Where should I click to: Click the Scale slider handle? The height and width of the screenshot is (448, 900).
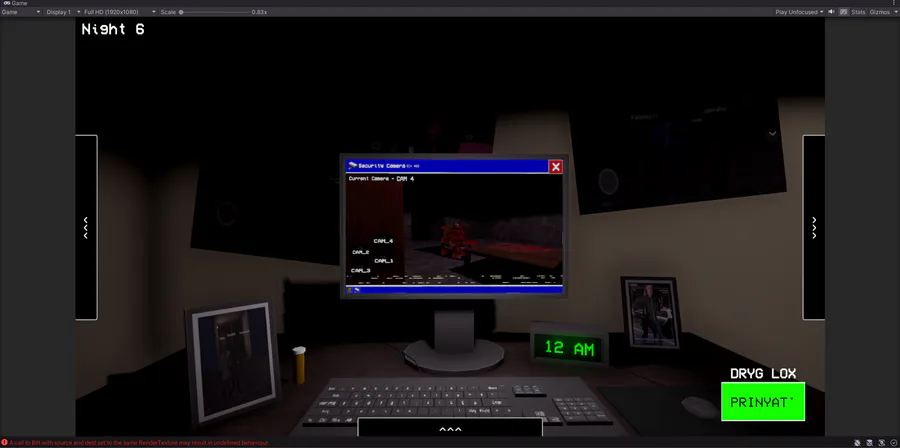[181, 12]
